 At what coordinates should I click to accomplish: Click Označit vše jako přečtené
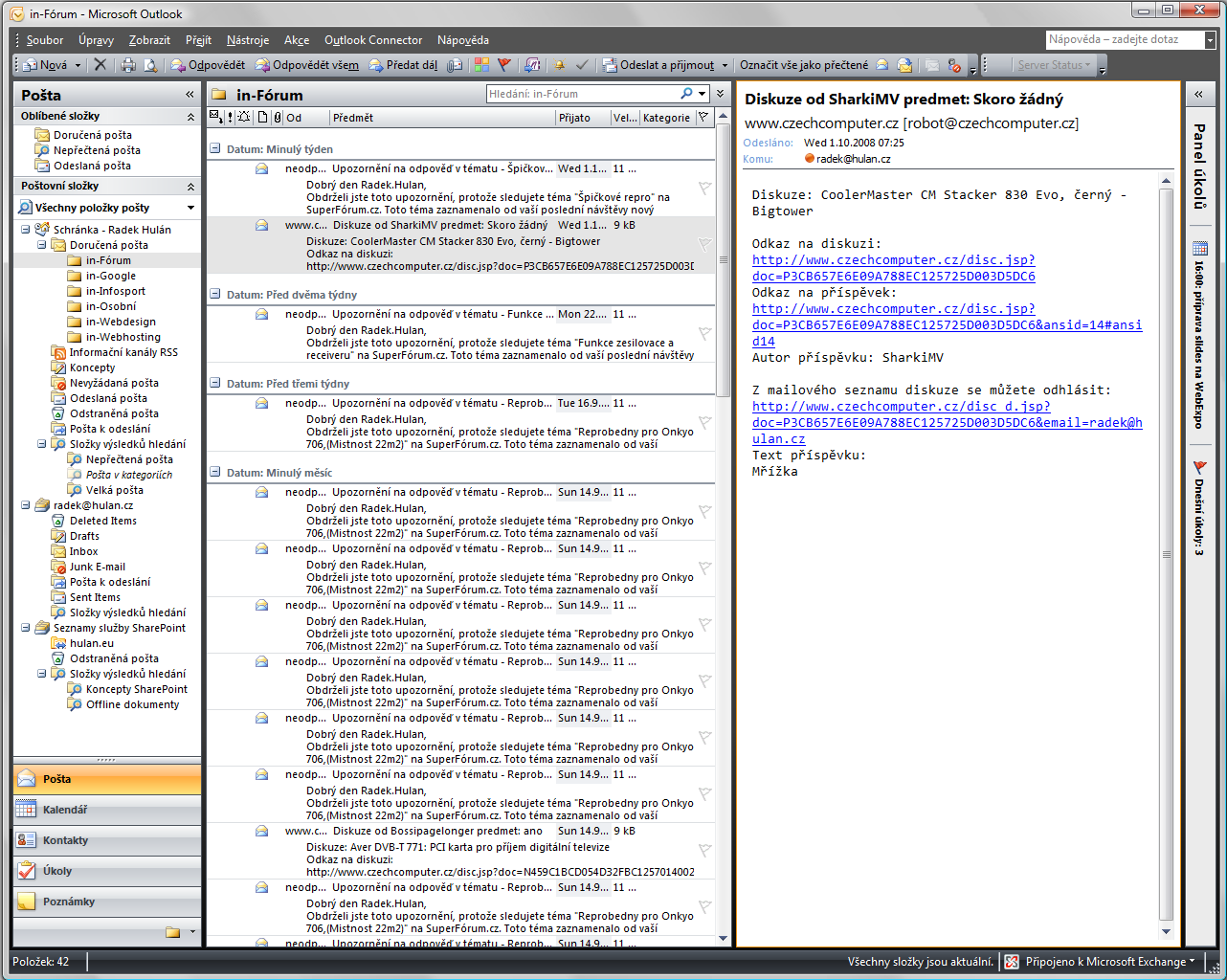pos(804,65)
